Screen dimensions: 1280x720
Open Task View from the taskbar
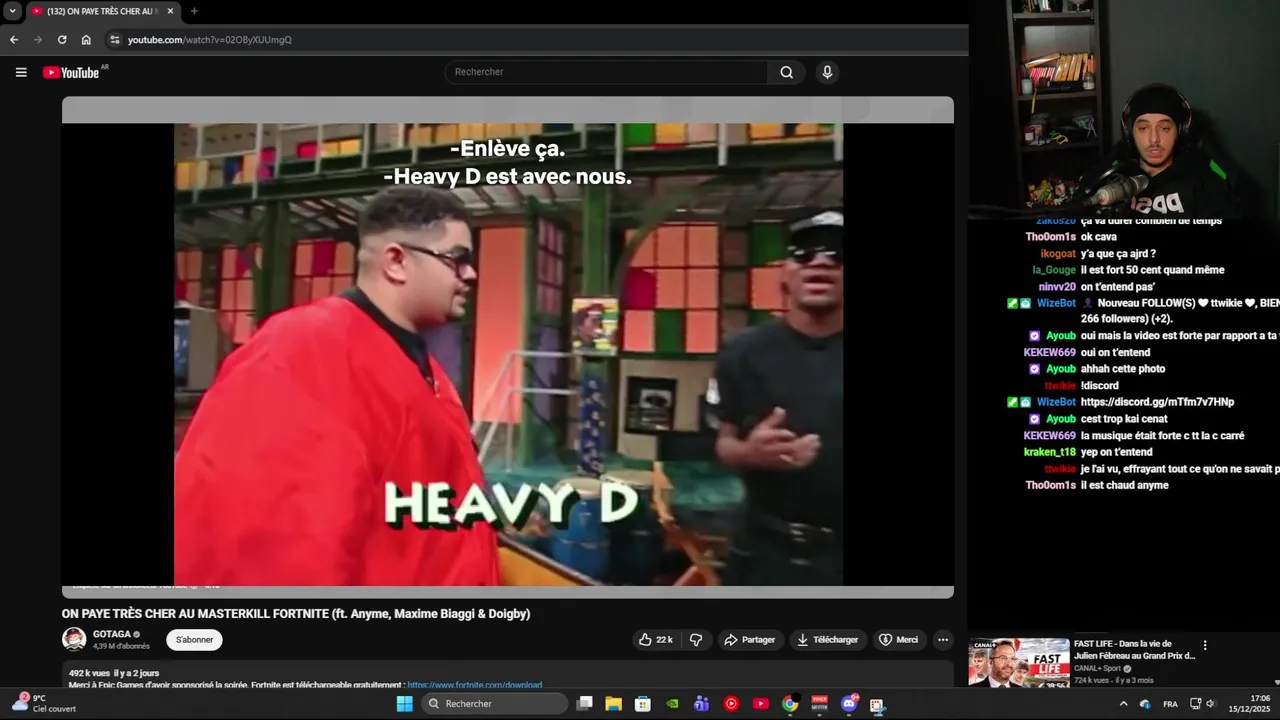pos(585,704)
